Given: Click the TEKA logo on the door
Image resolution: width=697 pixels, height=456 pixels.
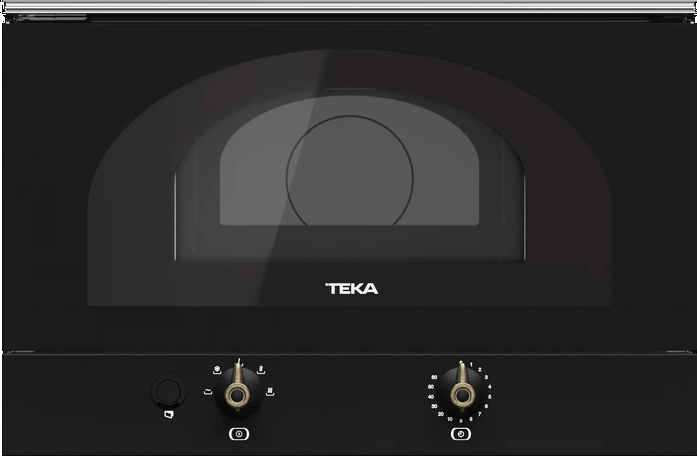Looking at the screenshot, I should (348, 289).
